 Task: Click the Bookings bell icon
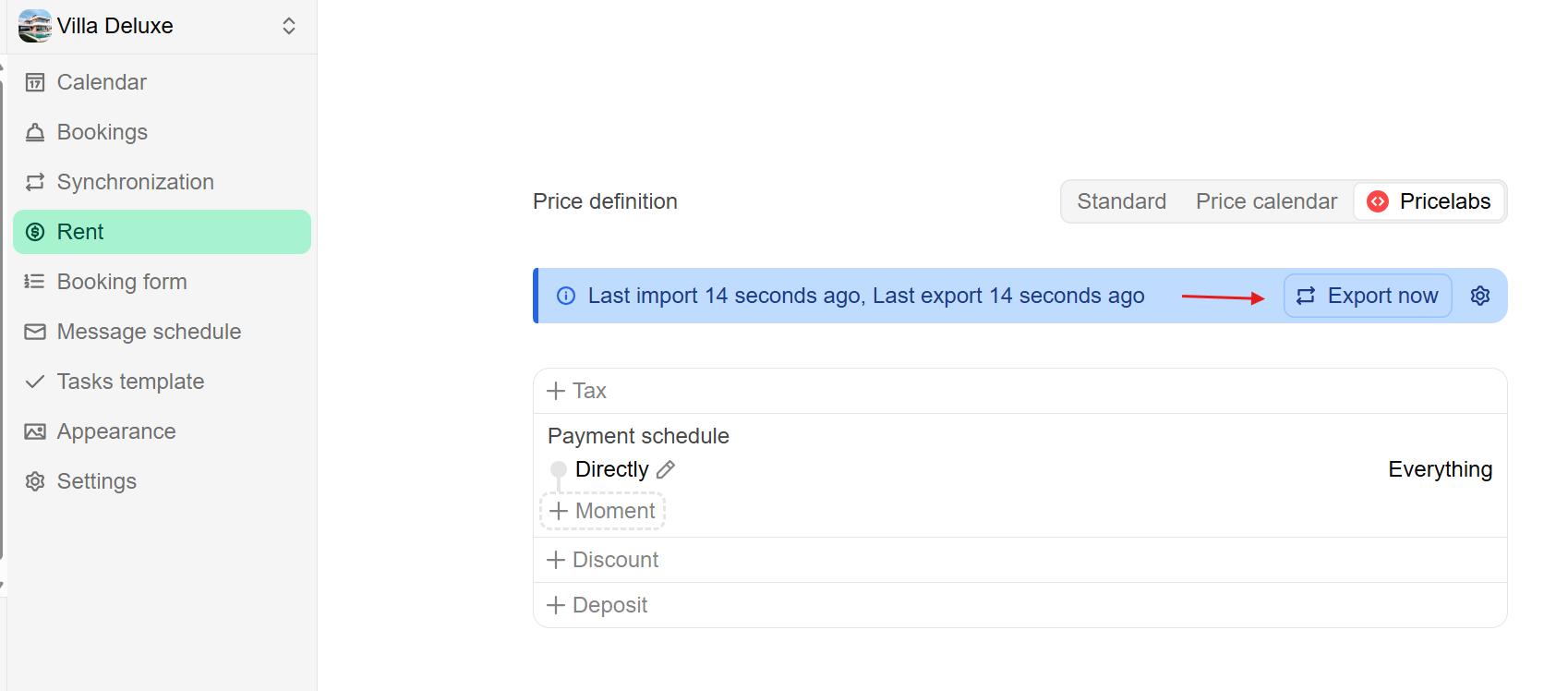click(35, 132)
